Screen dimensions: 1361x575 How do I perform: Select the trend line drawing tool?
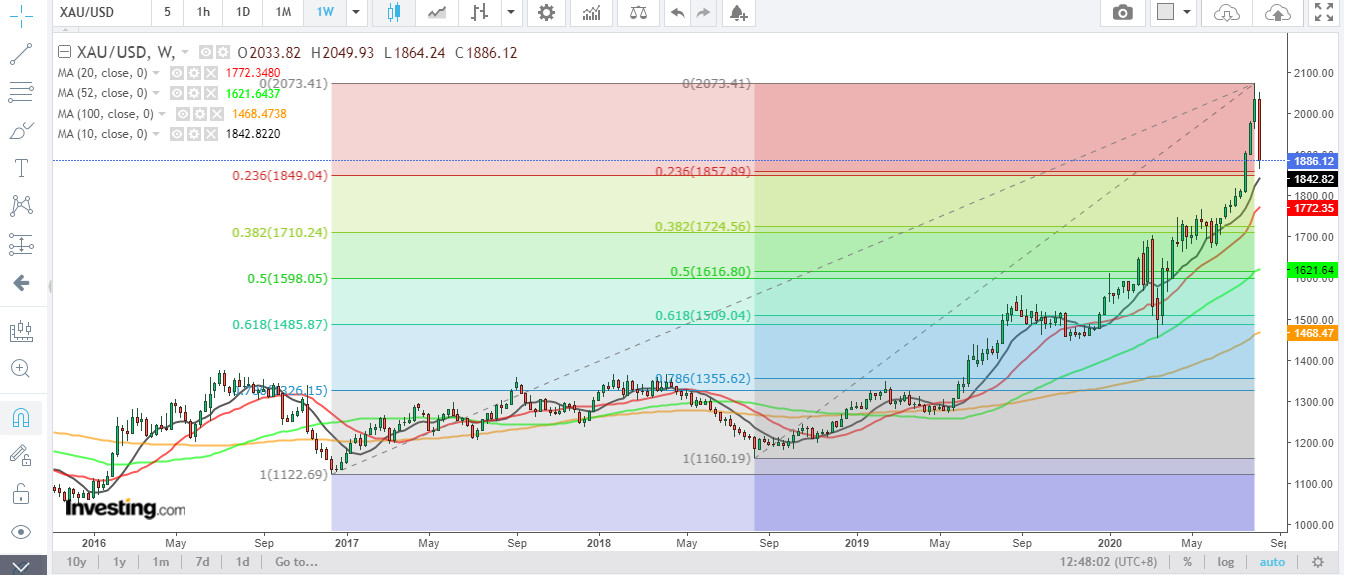tap(20, 54)
